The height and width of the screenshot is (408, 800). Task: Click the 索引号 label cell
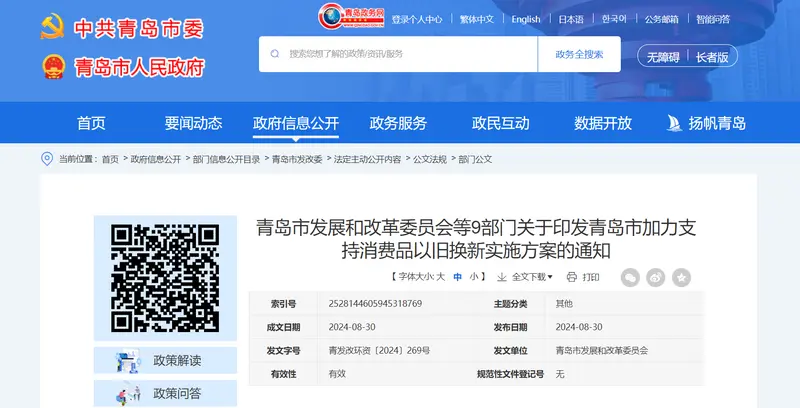tap(283, 304)
